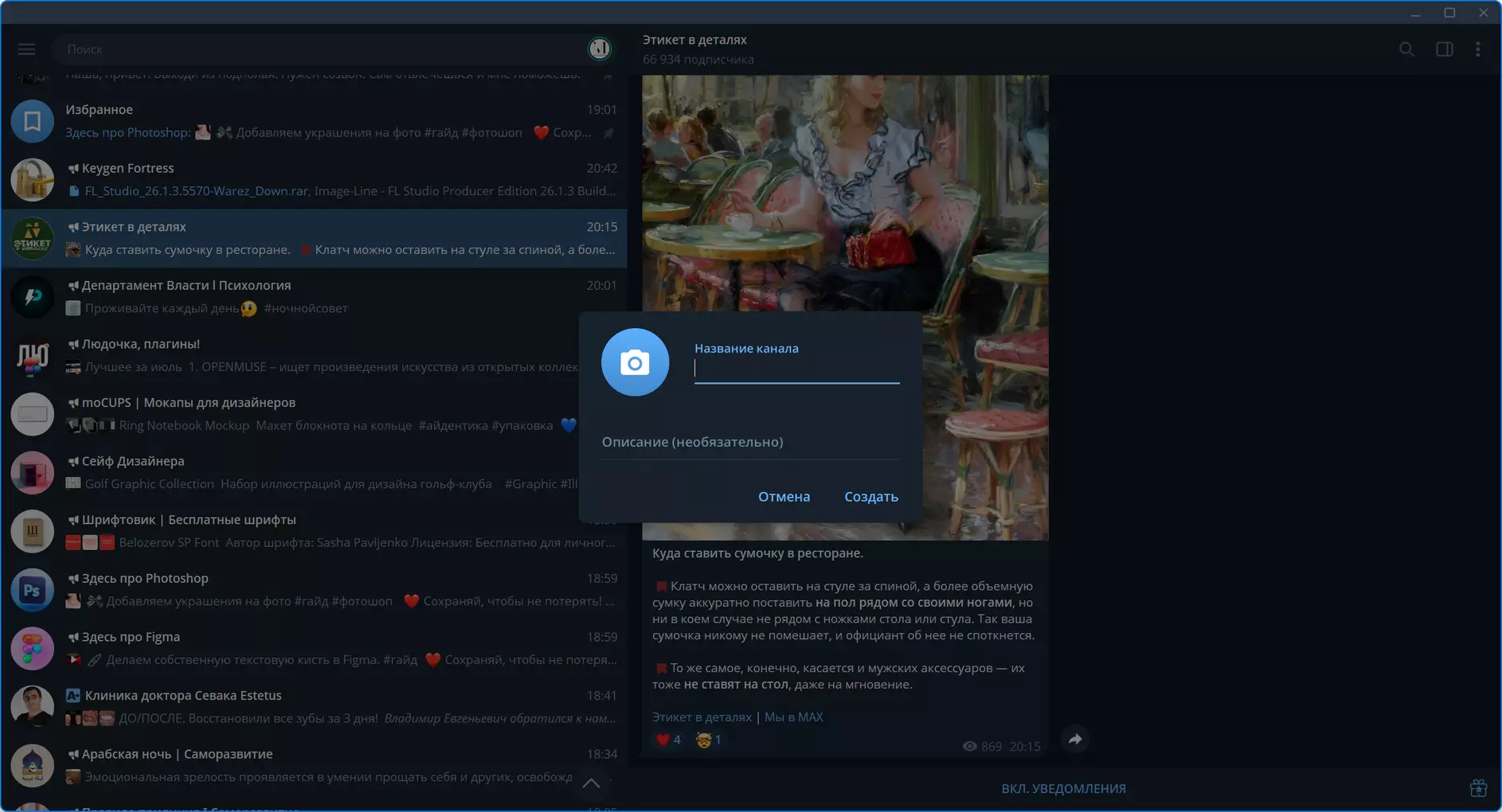Focus the Описание (необязательно) field

tap(751, 442)
